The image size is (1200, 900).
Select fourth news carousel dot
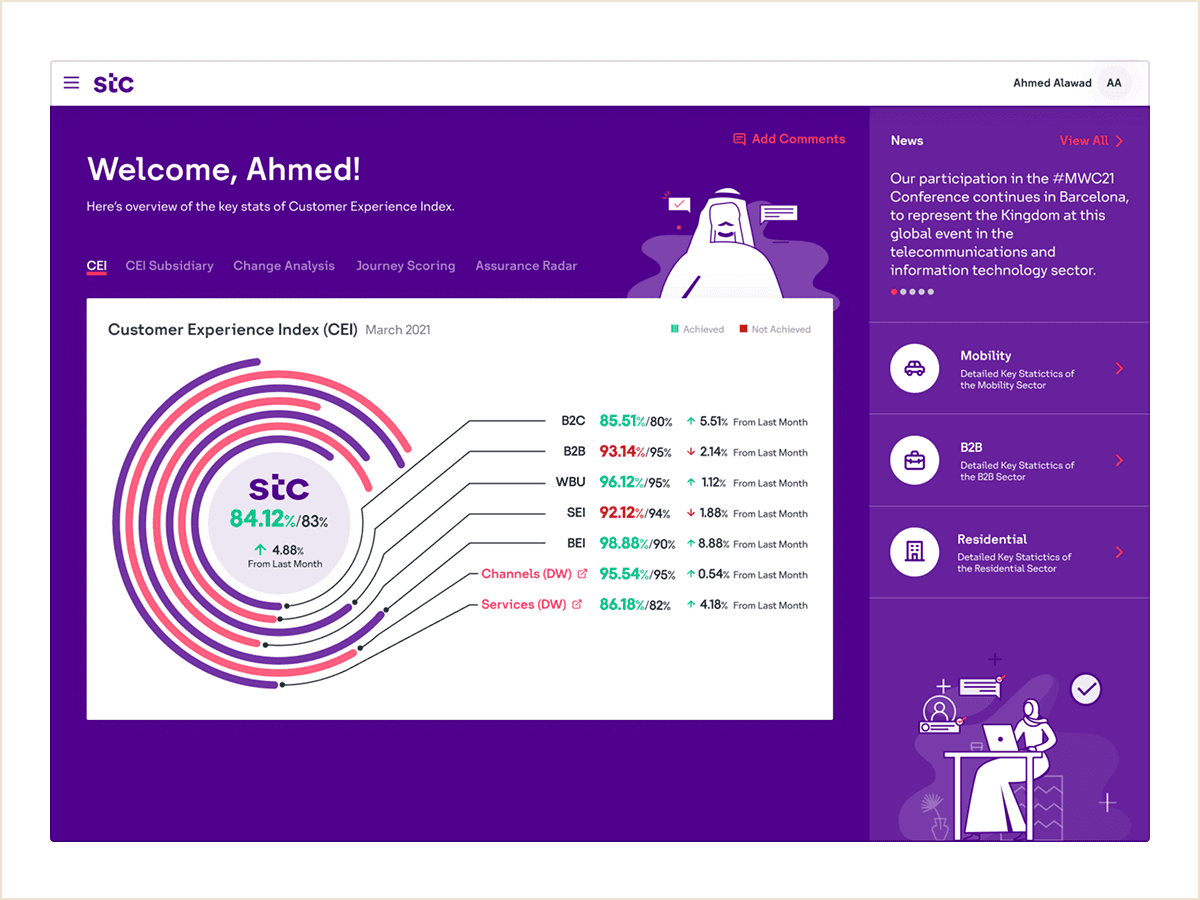[x=921, y=292]
